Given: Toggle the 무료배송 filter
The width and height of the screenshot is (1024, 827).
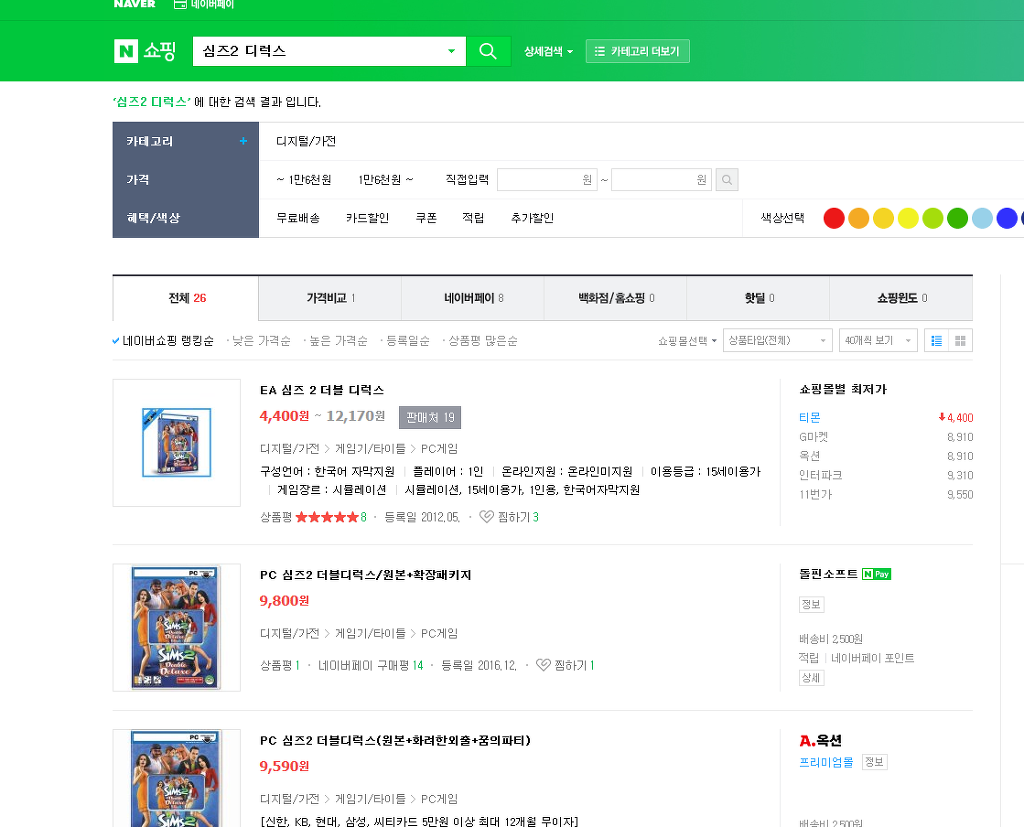Looking at the screenshot, I should [298, 218].
